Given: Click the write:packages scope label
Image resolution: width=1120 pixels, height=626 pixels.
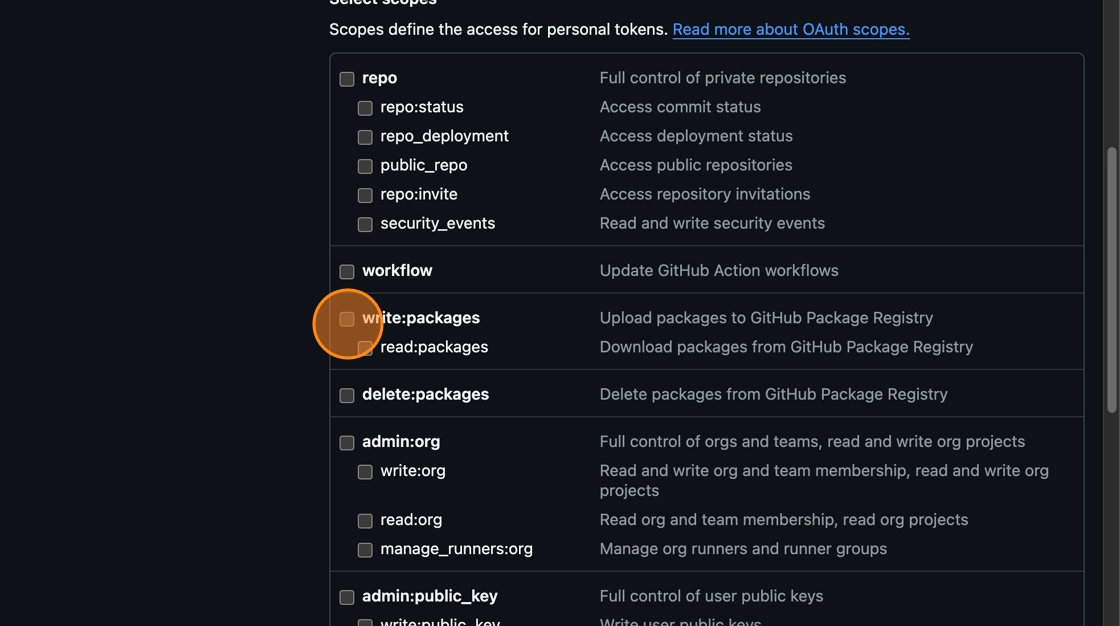Looking at the screenshot, I should (421, 318).
